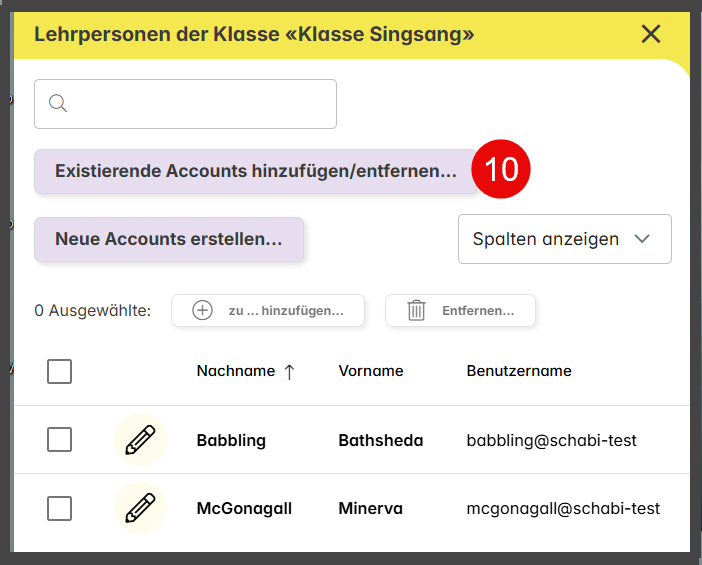The width and height of the screenshot is (702, 565).
Task: Sort by the Benutzername column header
Action: pos(519,371)
